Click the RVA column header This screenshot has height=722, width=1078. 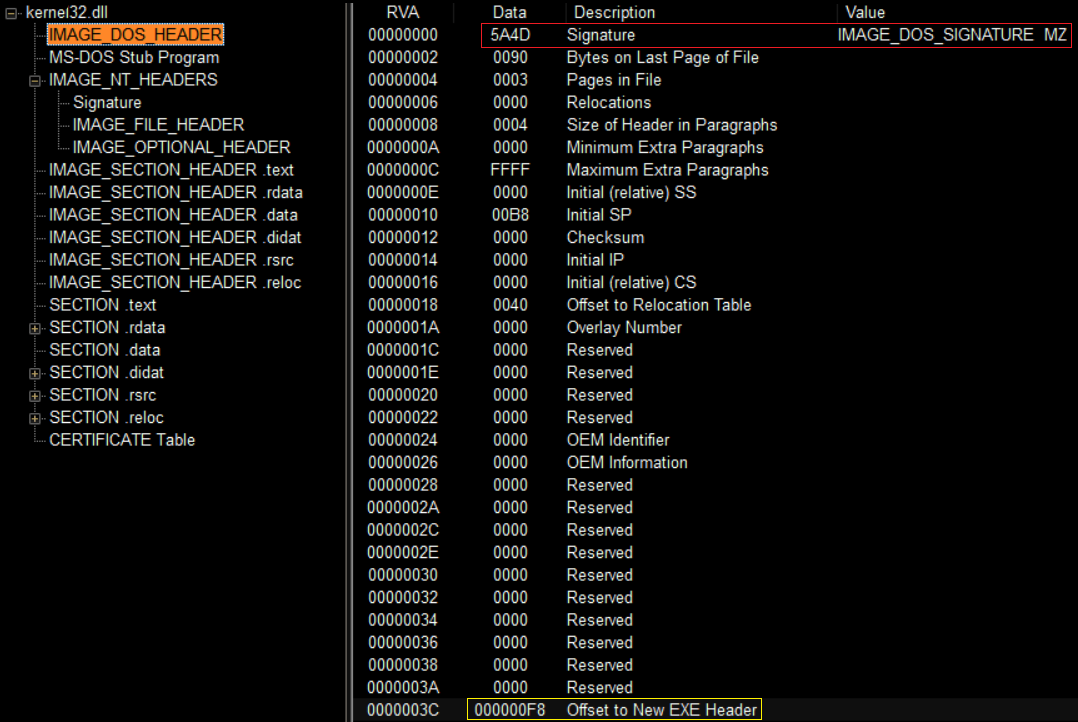coord(404,12)
